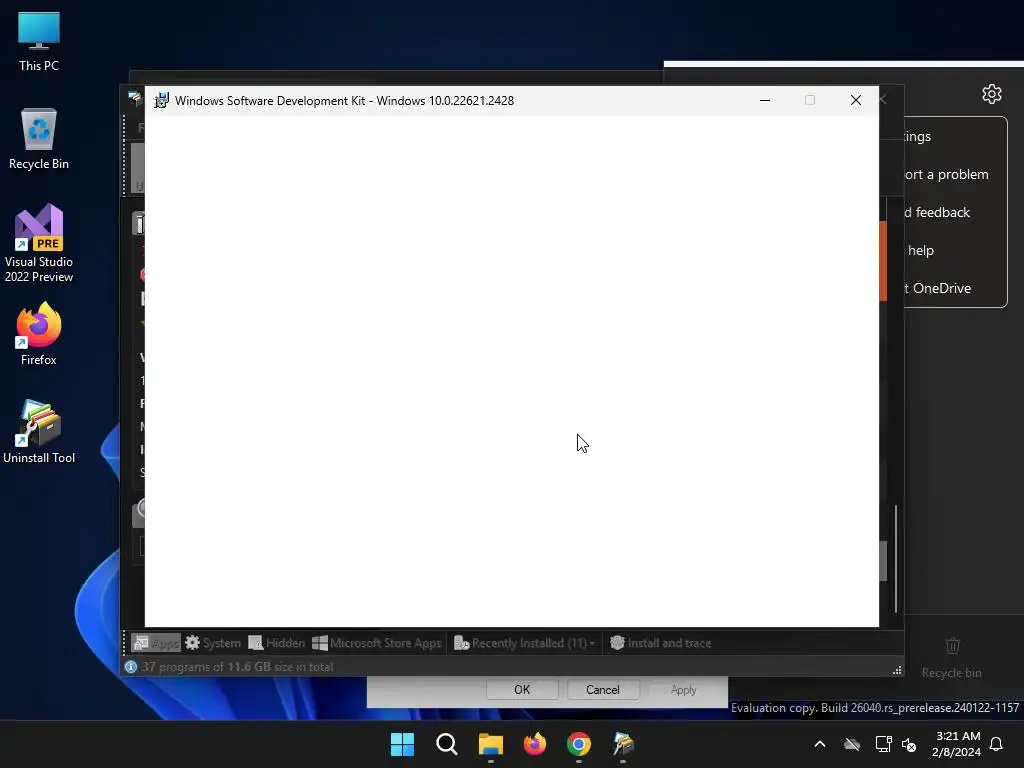Open notifications bell
This screenshot has height=768, width=1024.
(x=996, y=744)
